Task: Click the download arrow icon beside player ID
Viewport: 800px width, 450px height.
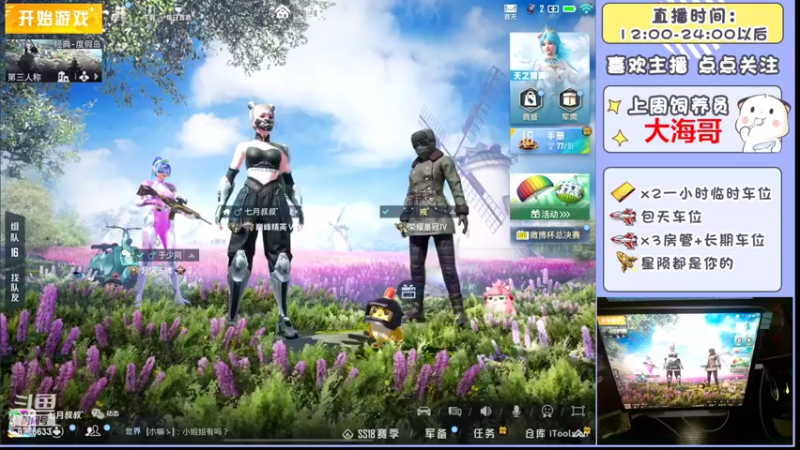Action: click(57, 432)
